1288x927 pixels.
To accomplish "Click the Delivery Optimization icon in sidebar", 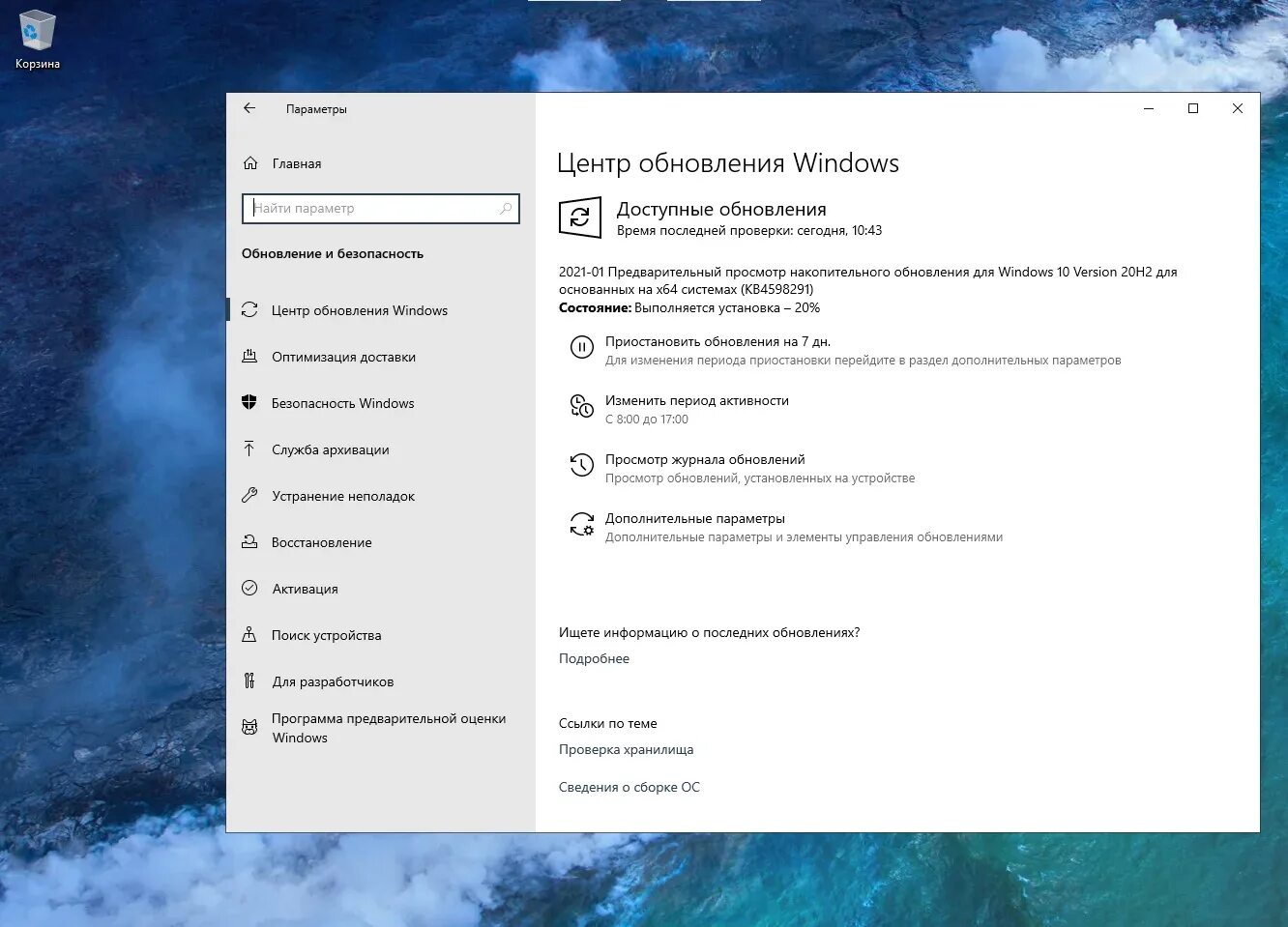I will tap(249, 357).
